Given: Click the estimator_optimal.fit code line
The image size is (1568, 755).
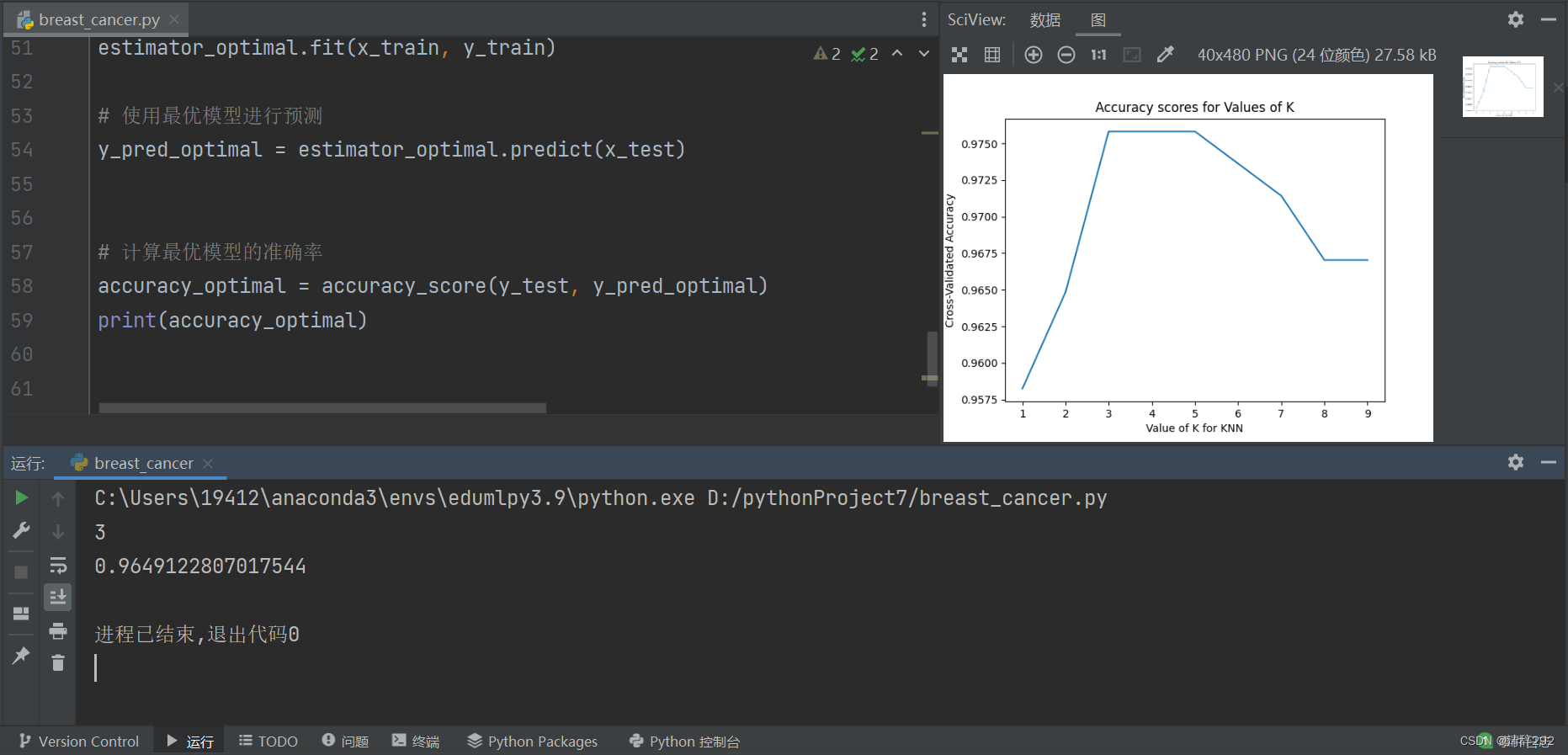Looking at the screenshot, I should (327, 48).
